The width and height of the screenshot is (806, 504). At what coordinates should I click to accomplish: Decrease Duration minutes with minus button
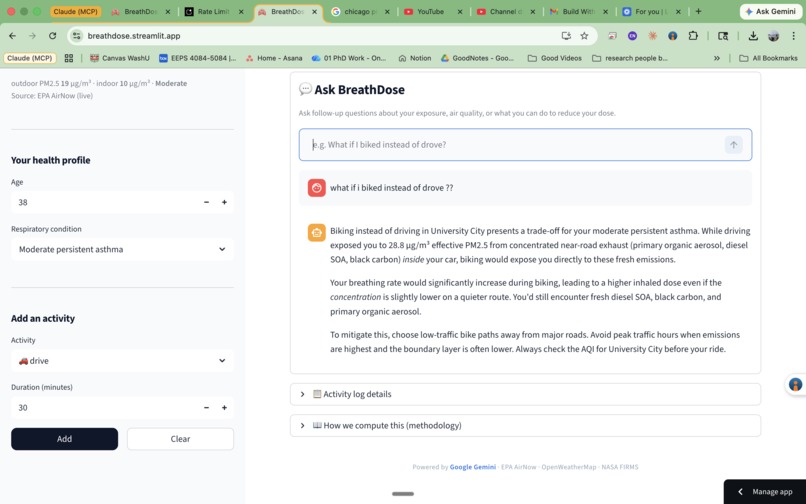tap(206, 407)
